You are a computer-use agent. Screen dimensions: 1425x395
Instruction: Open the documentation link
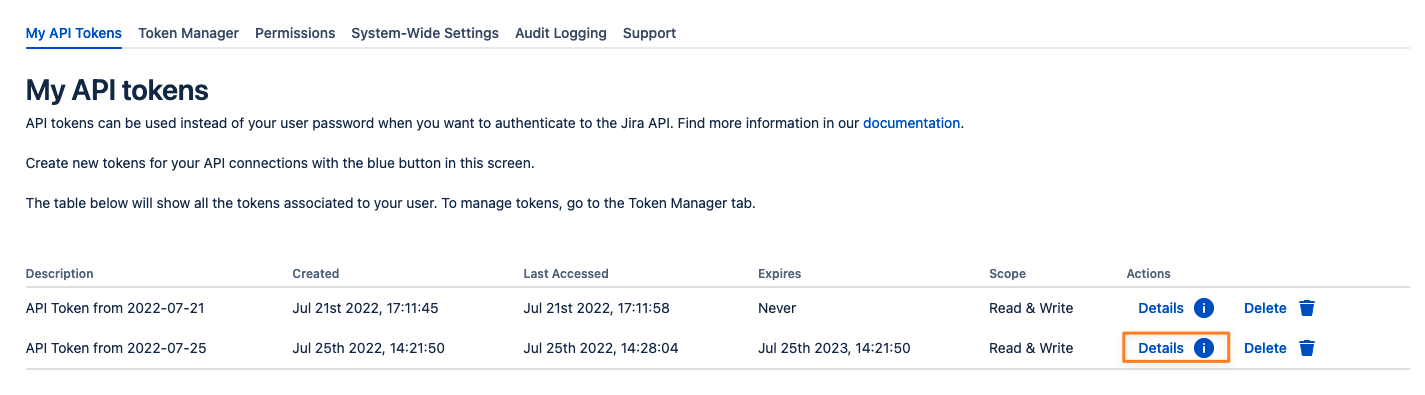click(x=911, y=123)
